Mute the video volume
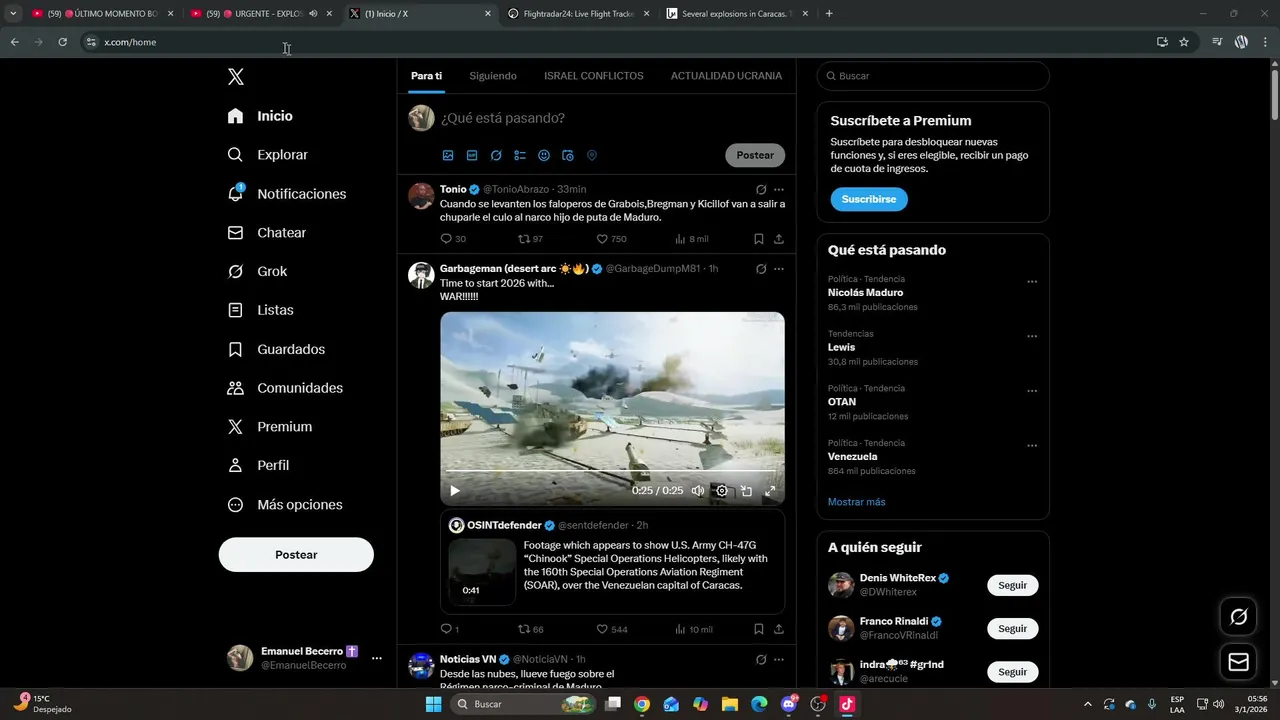Viewport: 1280px width, 720px height. (698, 491)
